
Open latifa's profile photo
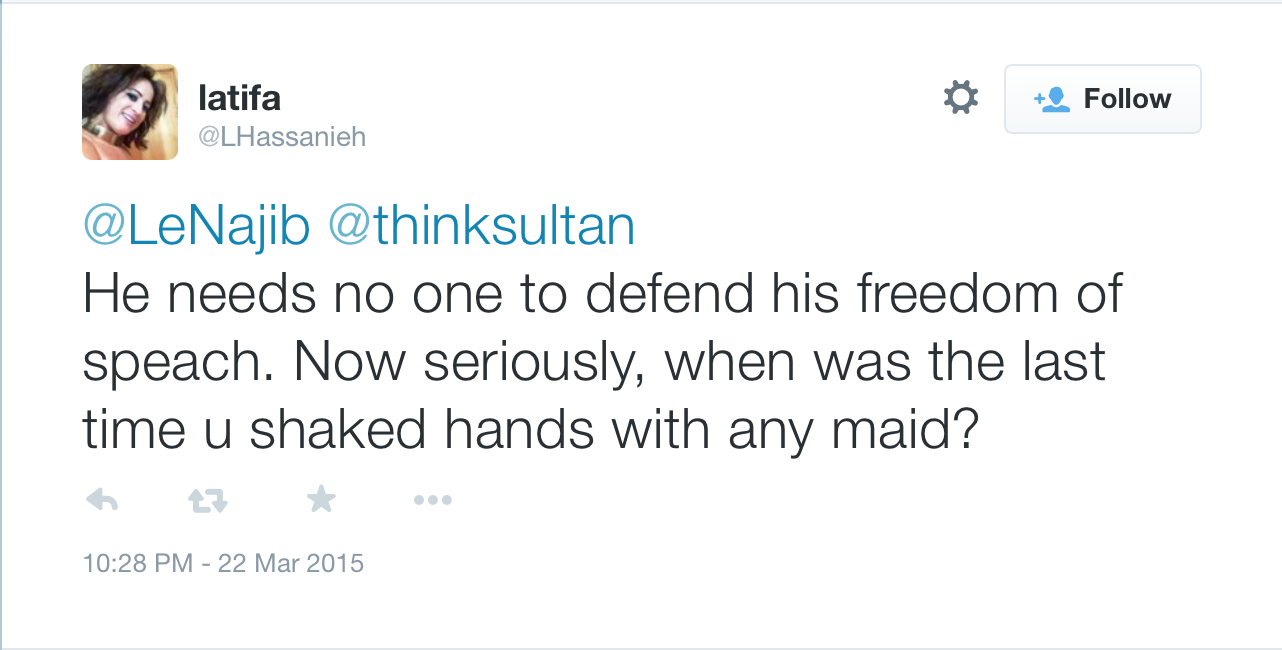[130, 112]
